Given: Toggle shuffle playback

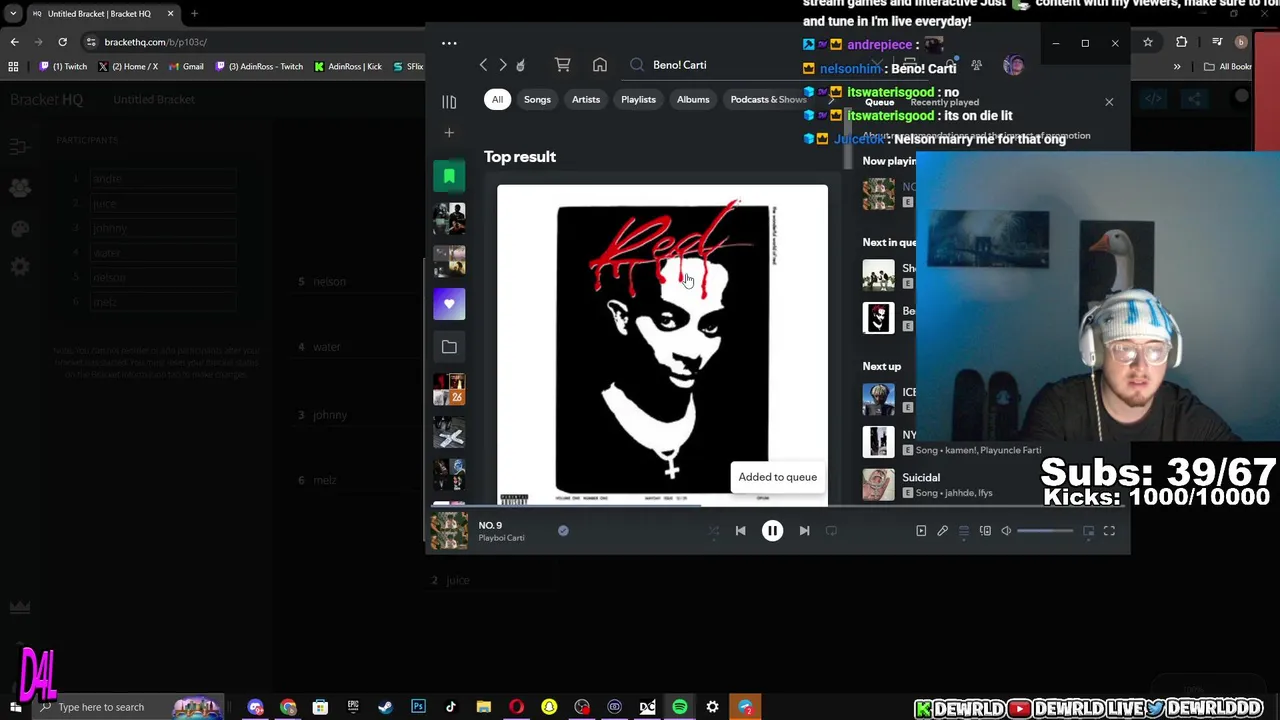Looking at the screenshot, I should pyautogui.click(x=713, y=531).
